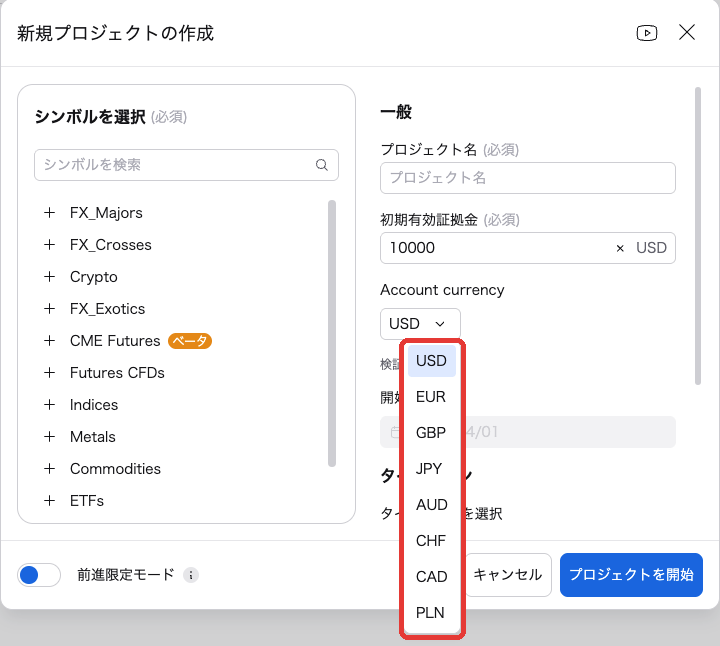Expand the Indices group
Viewport: 720px width, 646px height.
[50, 404]
